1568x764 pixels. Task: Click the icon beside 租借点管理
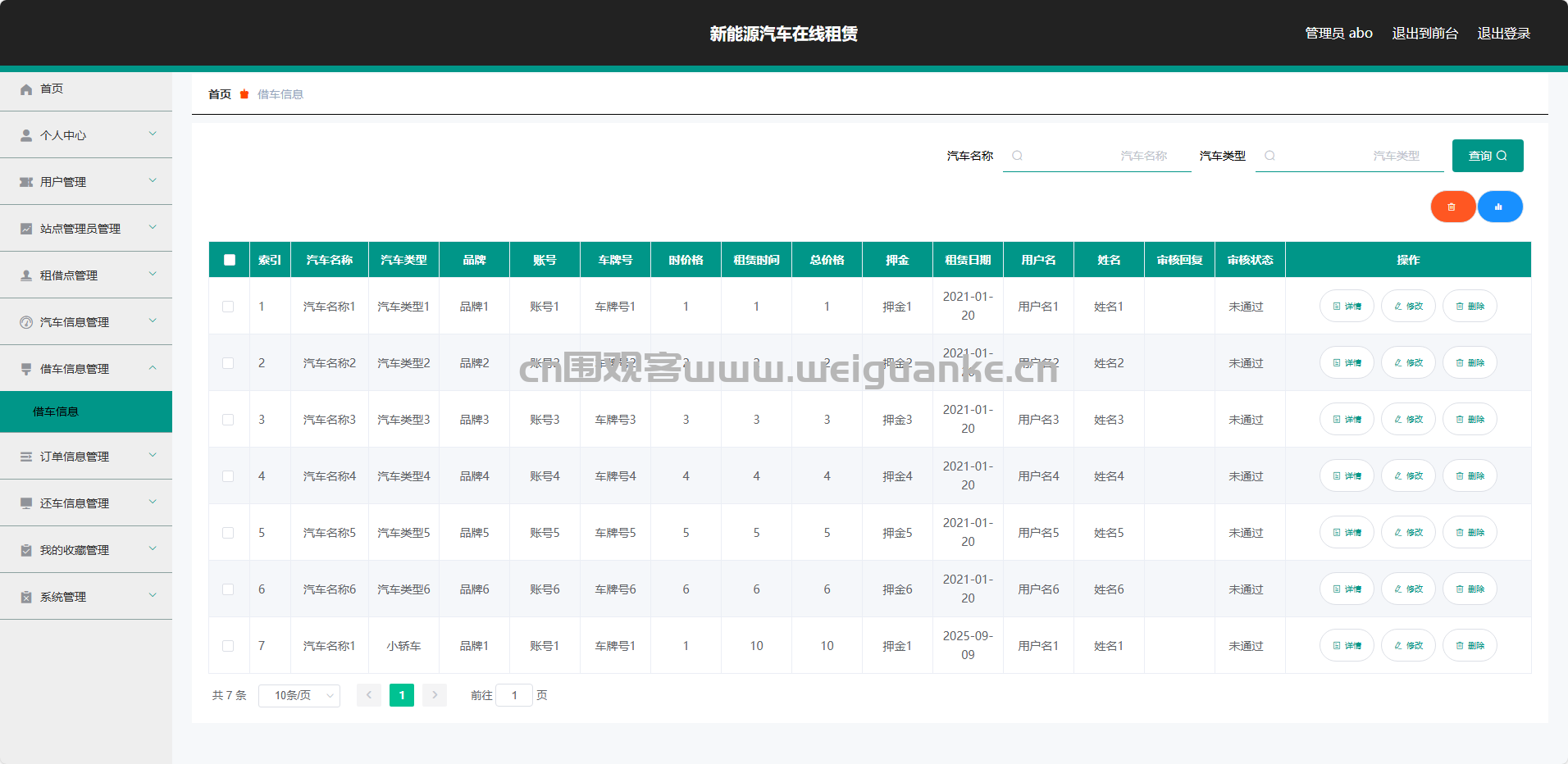click(x=26, y=275)
